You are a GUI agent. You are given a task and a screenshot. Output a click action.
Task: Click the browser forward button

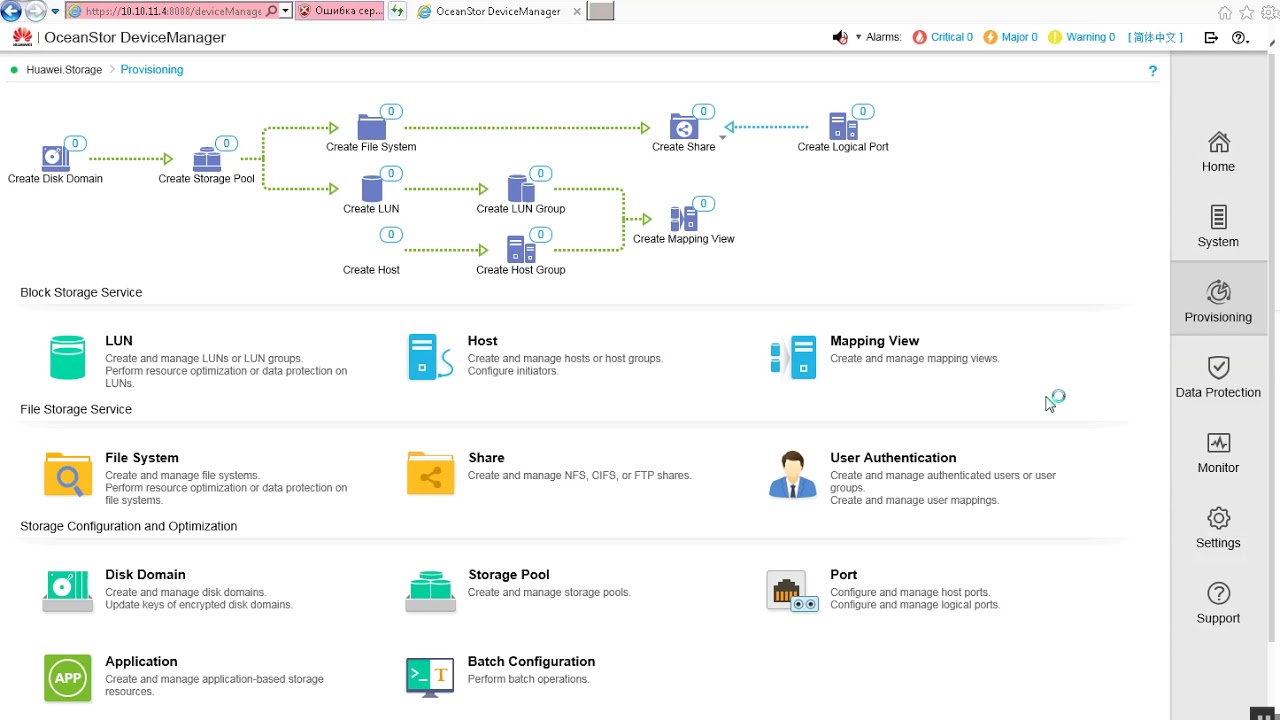point(36,12)
